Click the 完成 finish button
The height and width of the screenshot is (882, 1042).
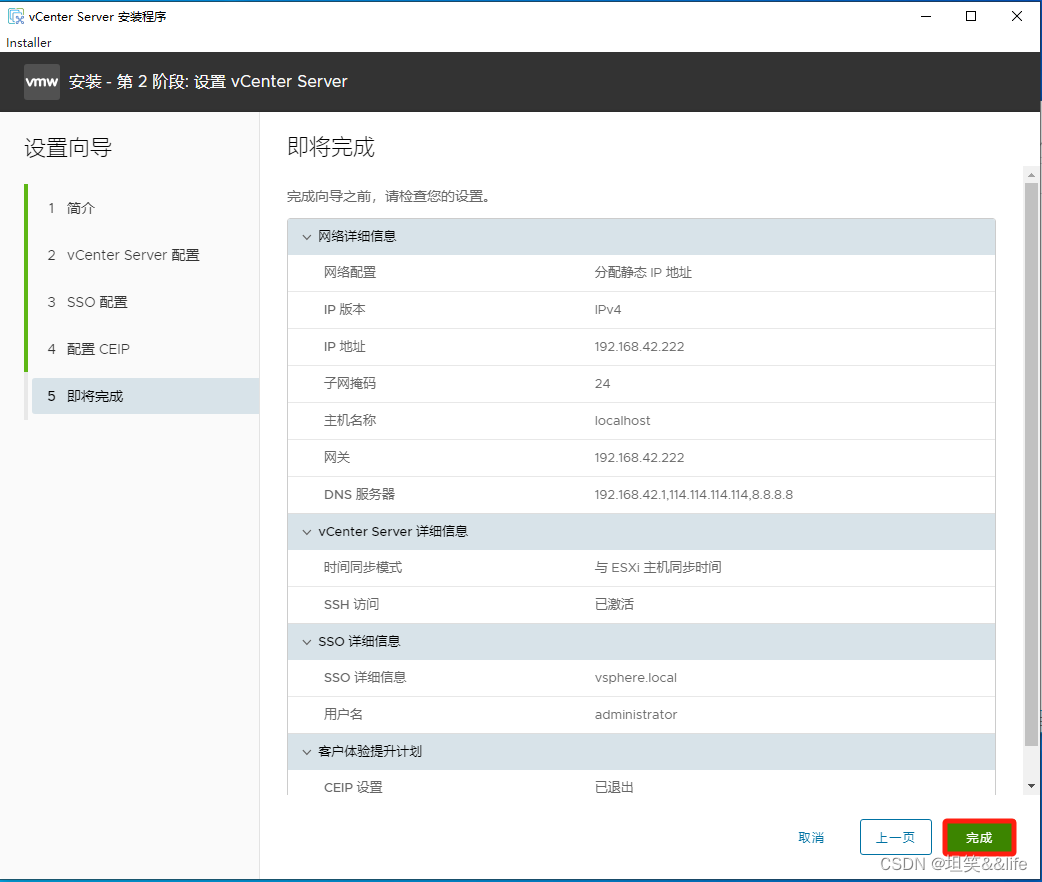(x=979, y=837)
